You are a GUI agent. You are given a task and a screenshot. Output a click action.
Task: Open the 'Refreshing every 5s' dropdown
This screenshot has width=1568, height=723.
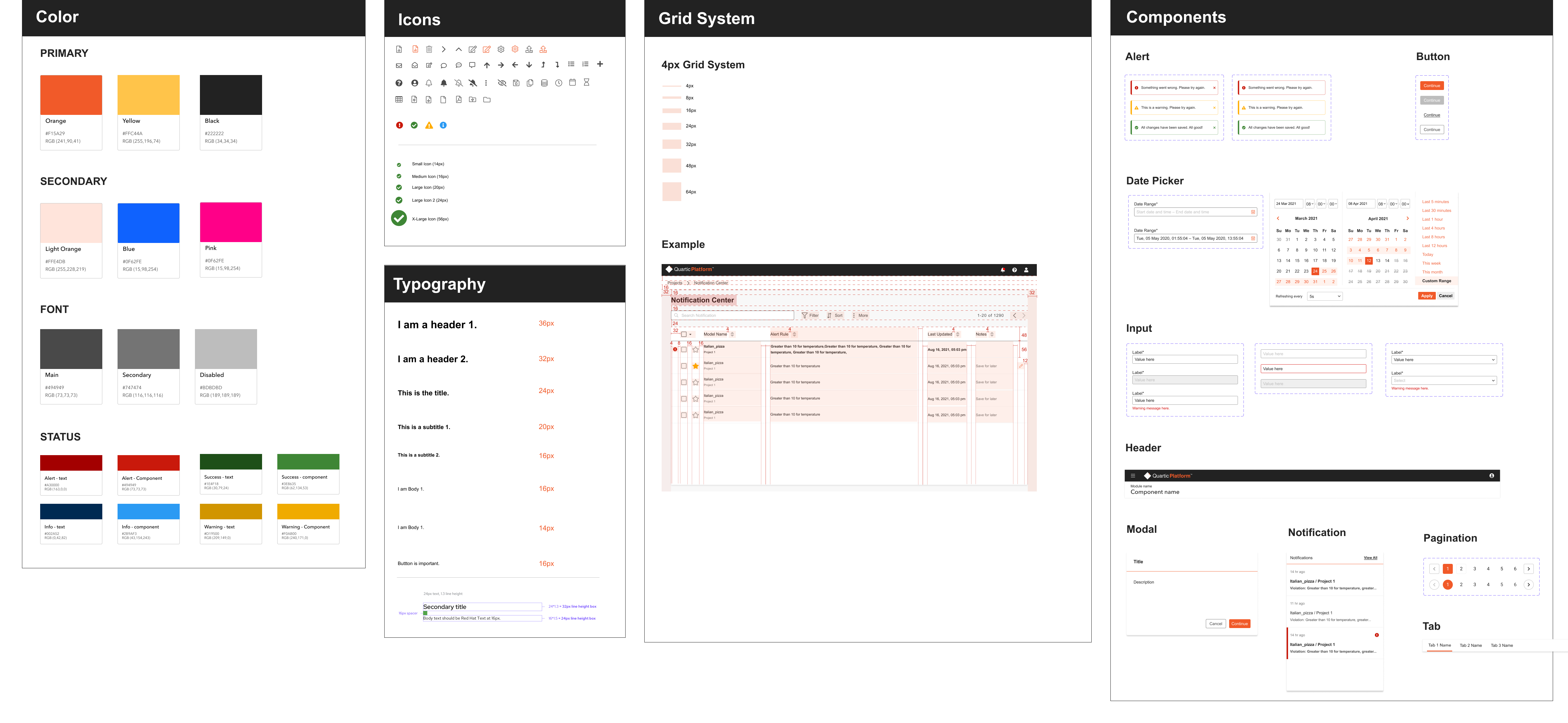point(1324,296)
